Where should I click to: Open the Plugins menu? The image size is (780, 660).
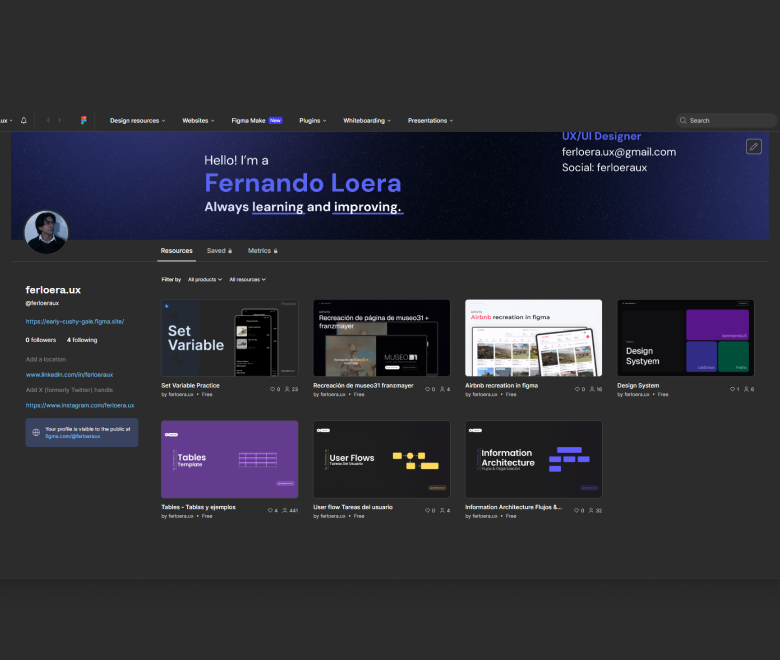[312, 120]
